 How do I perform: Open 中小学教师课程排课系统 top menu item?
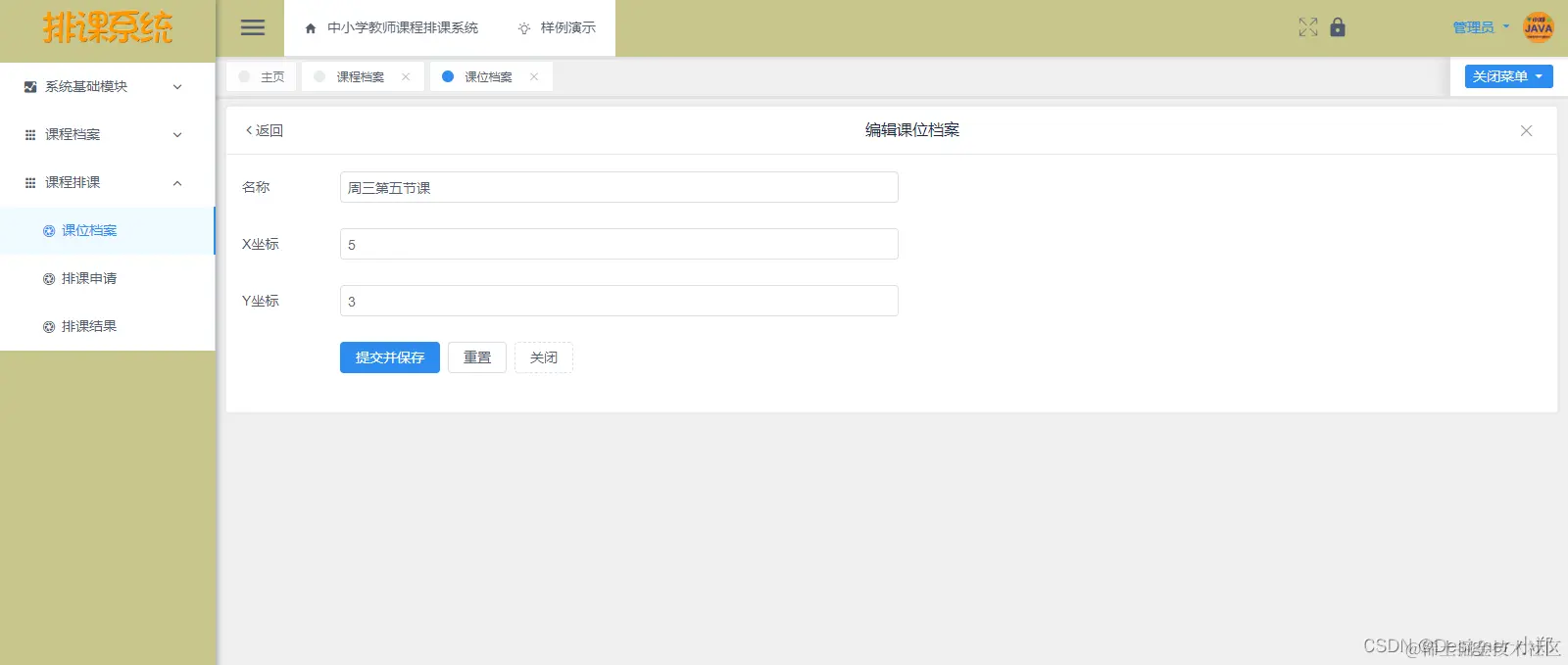point(392,28)
